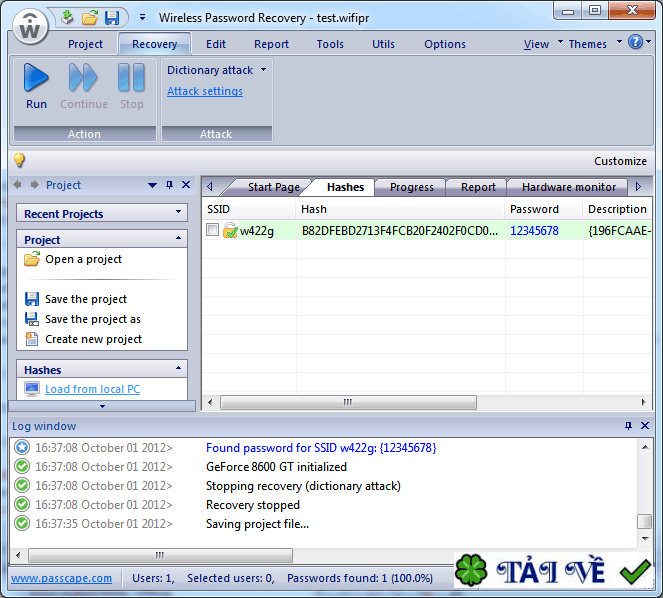663x598 pixels.
Task: Click the open folder icon in title bar
Action: (x=90, y=18)
